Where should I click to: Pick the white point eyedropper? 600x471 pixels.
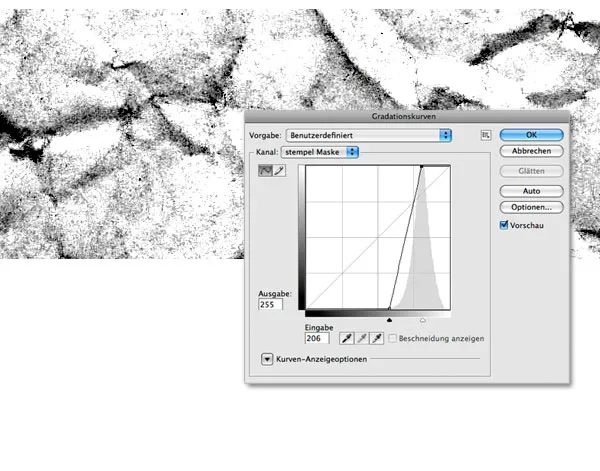click(377, 338)
